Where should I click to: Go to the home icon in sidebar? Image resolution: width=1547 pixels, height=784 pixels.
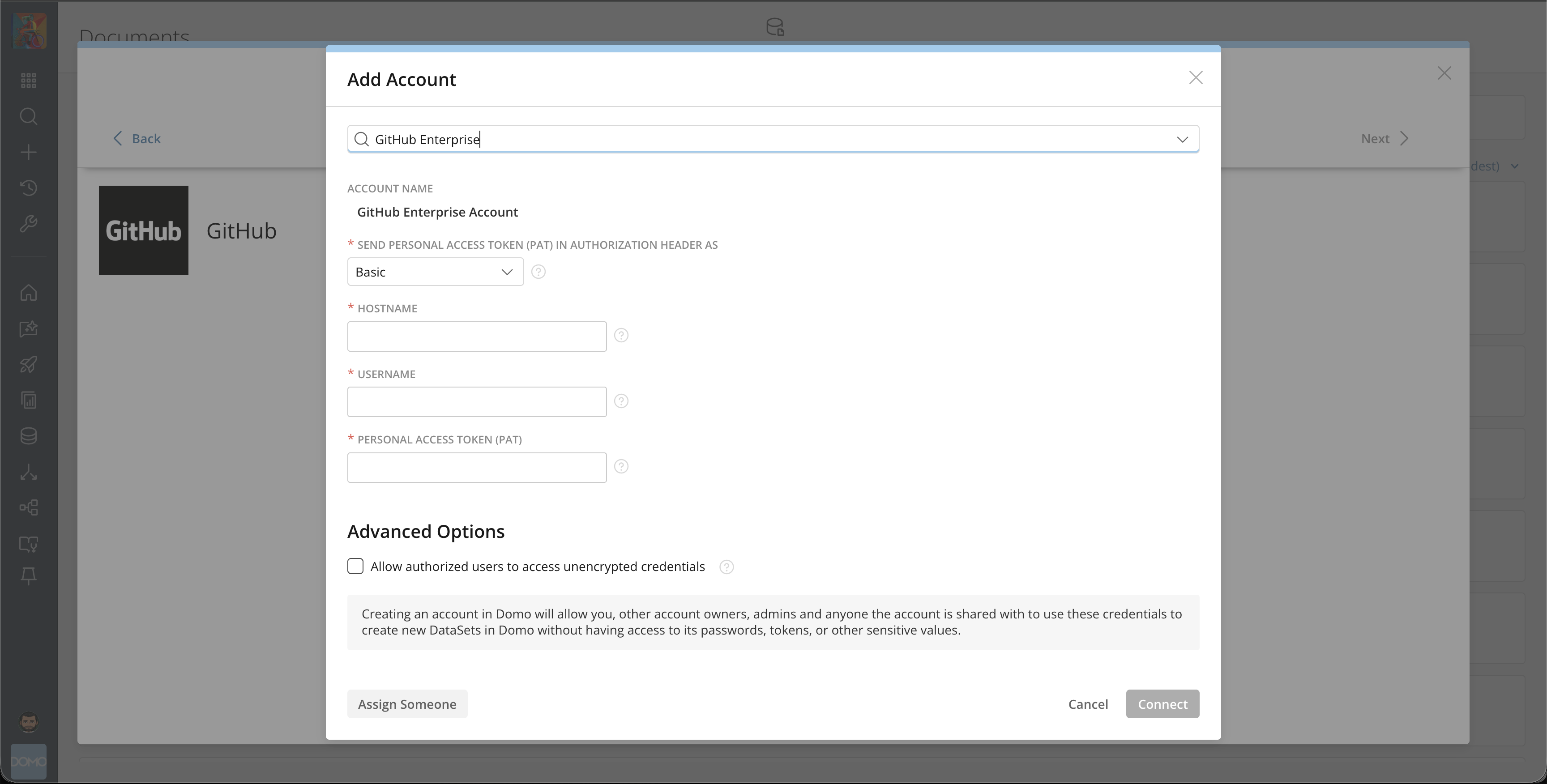29,292
